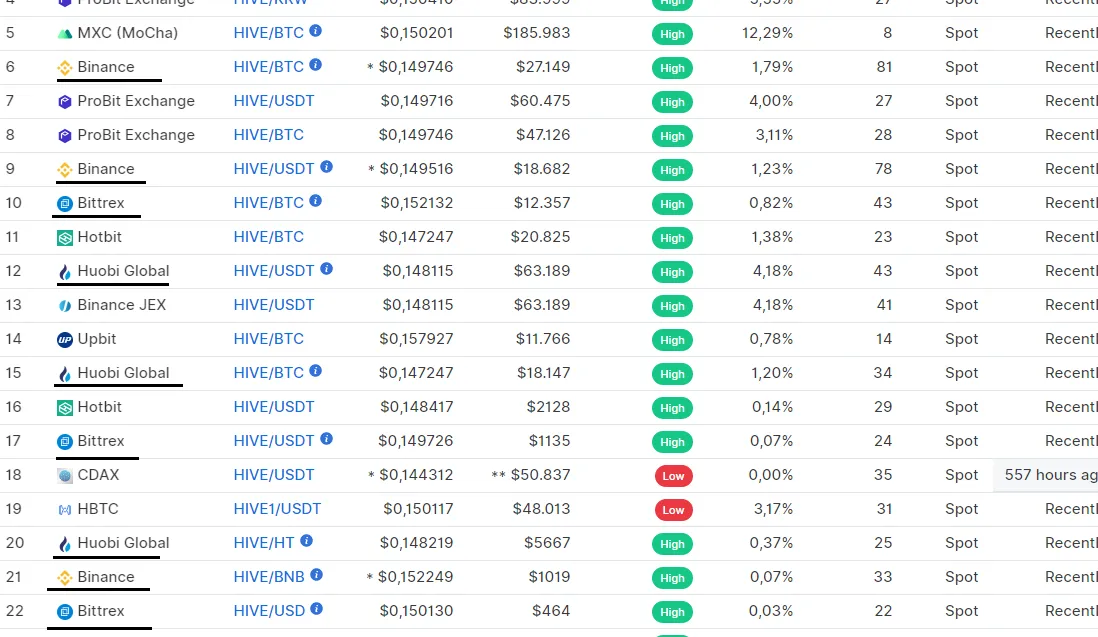Click info icon beside the HIVE/BNB pair
The width and height of the screenshot is (1098, 637).
(x=317, y=575)
